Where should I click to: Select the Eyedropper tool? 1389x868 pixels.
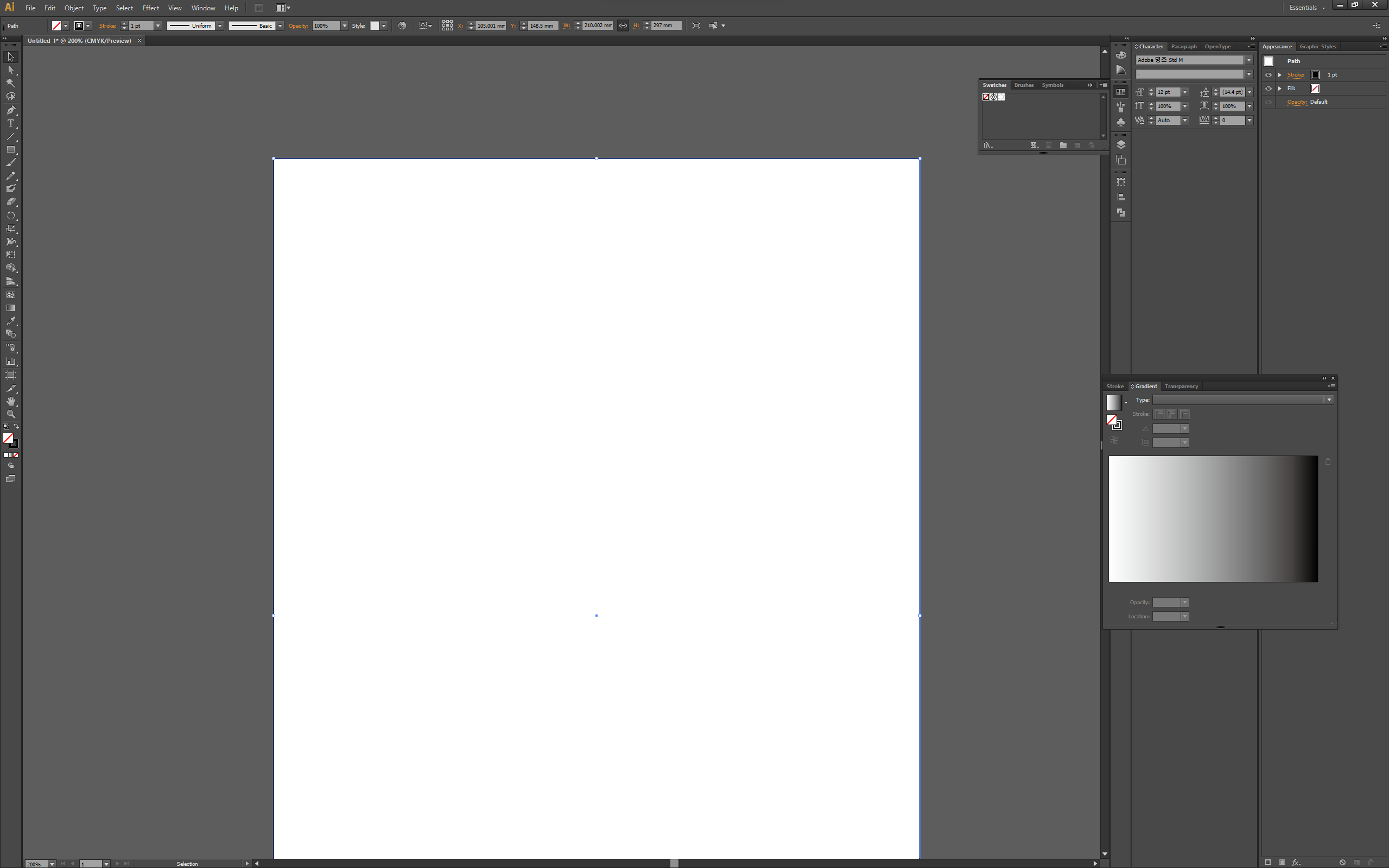pos(10,321)
